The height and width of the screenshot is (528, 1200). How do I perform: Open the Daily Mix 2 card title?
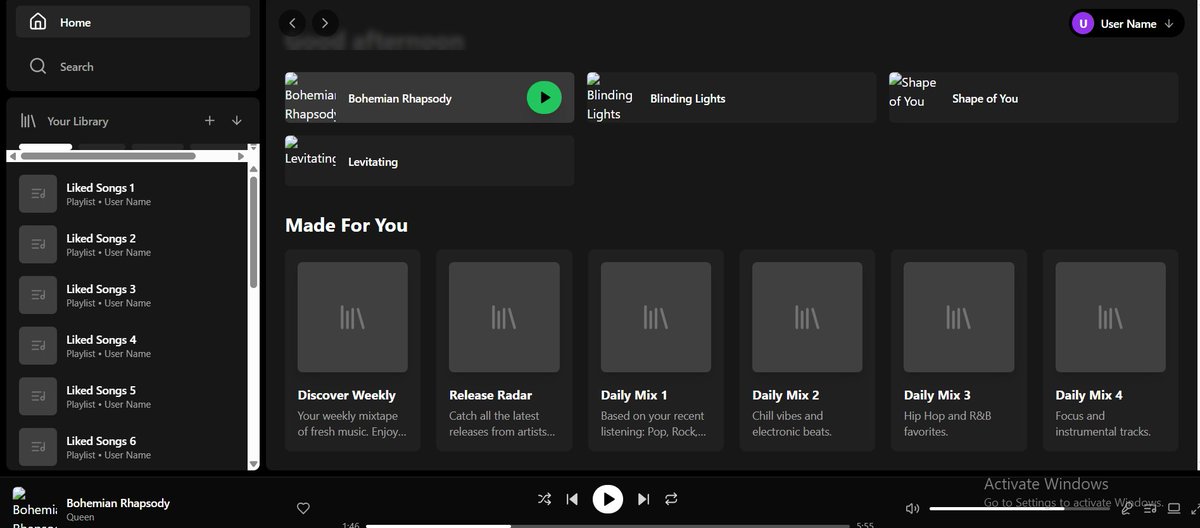[x=786, y=395]
